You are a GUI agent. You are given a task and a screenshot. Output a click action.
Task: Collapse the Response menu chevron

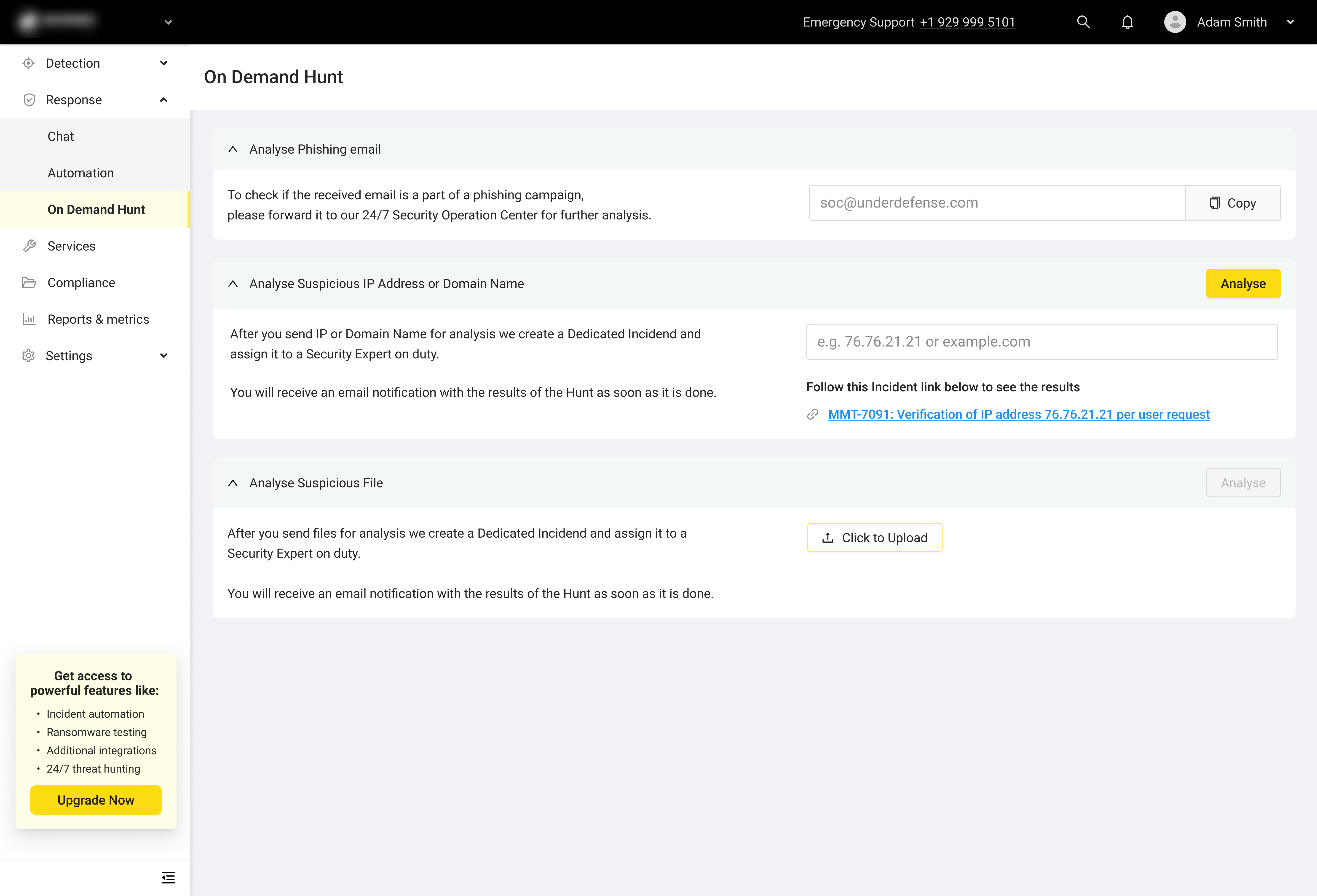[164, 100]
